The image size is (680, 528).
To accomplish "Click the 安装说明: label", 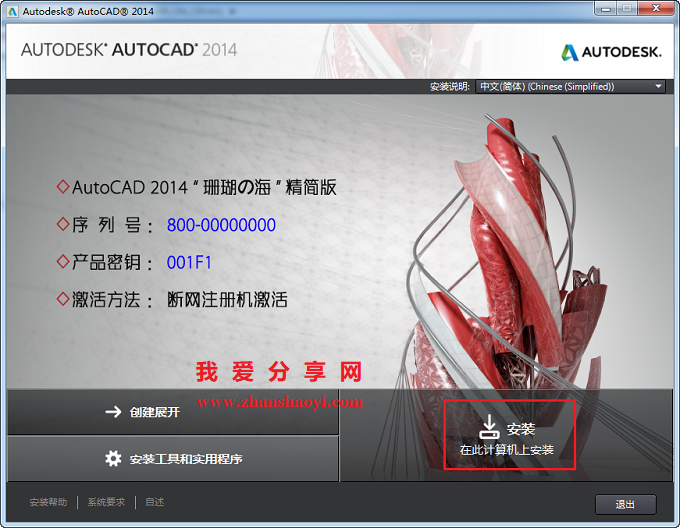I will click(x=450, y=87).
